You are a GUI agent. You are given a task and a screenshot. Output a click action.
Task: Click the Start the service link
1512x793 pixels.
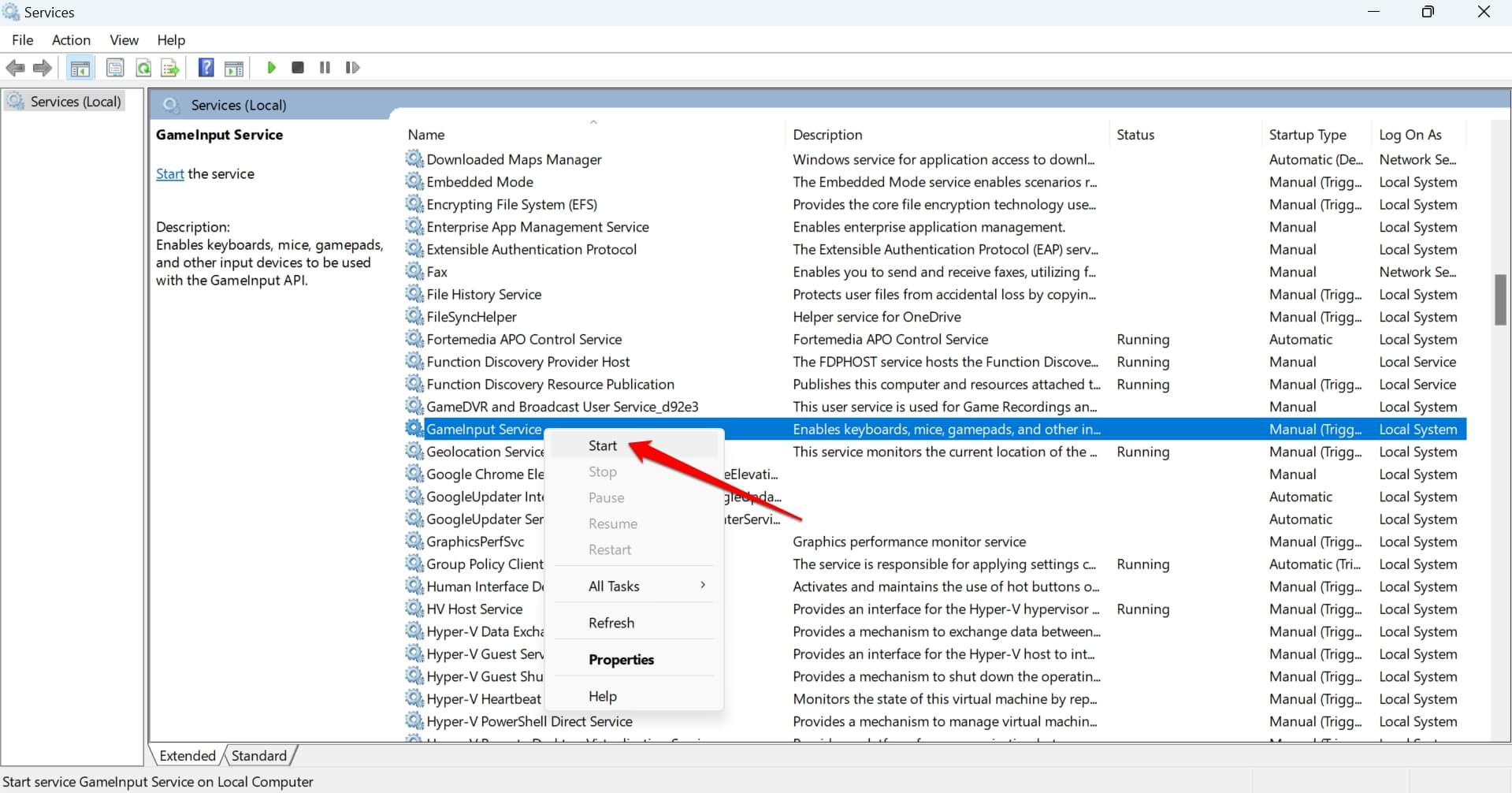tap(169, 174)
